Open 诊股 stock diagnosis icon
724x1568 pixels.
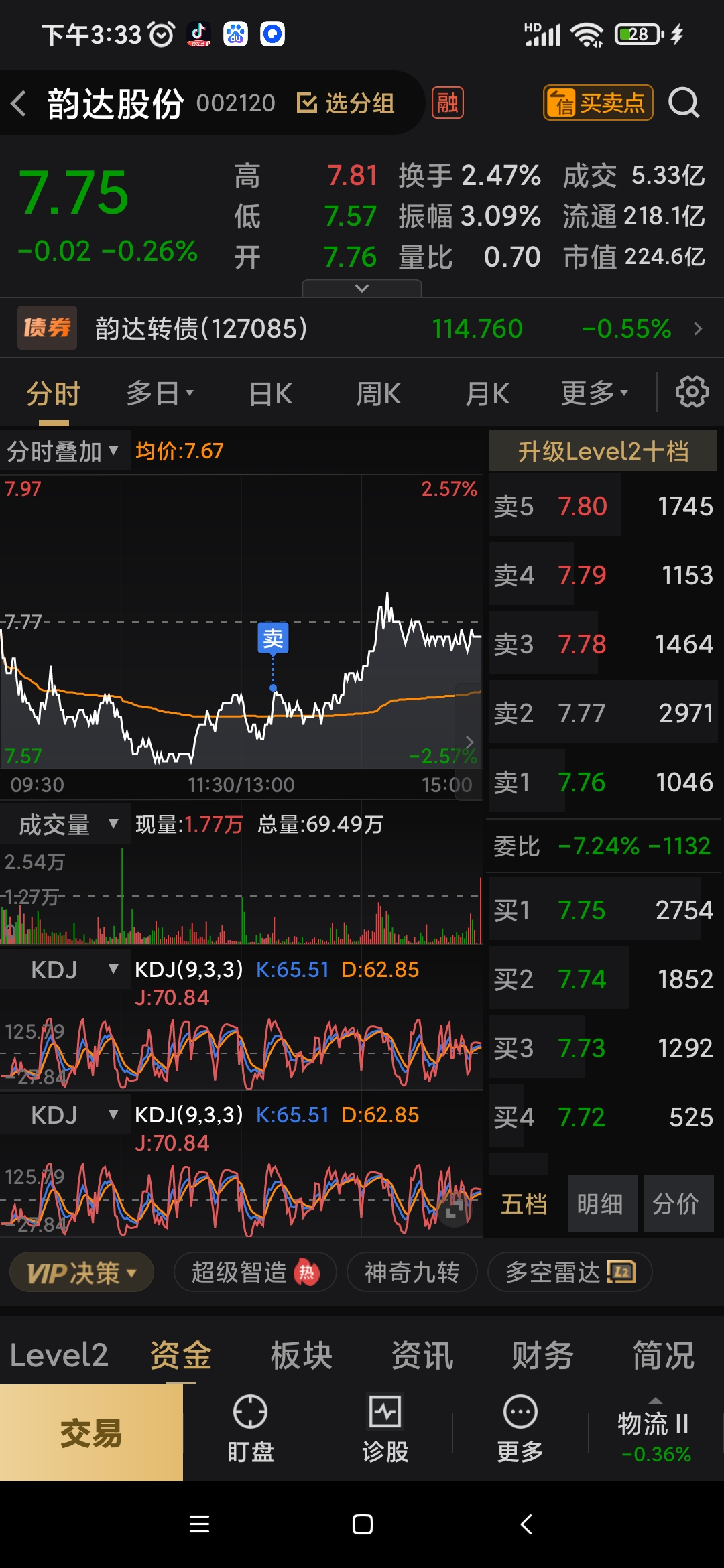tap(385, 1430)
